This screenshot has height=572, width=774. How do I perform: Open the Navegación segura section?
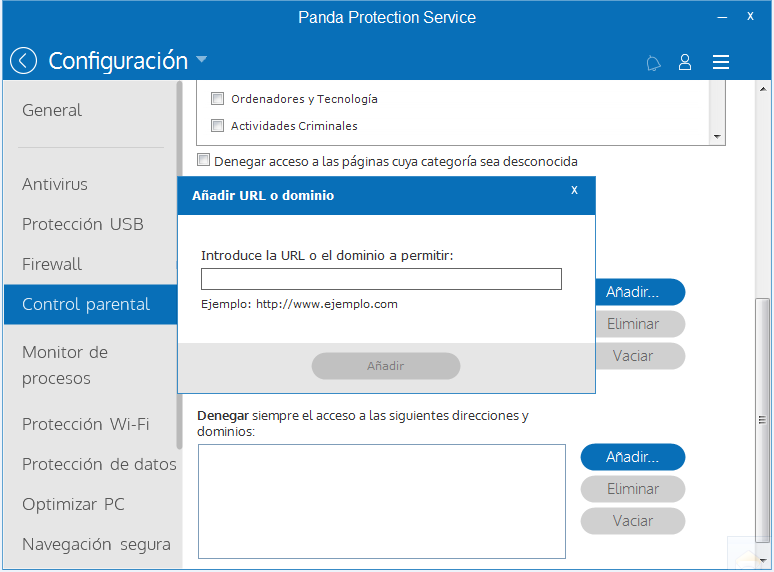point(96,544)
